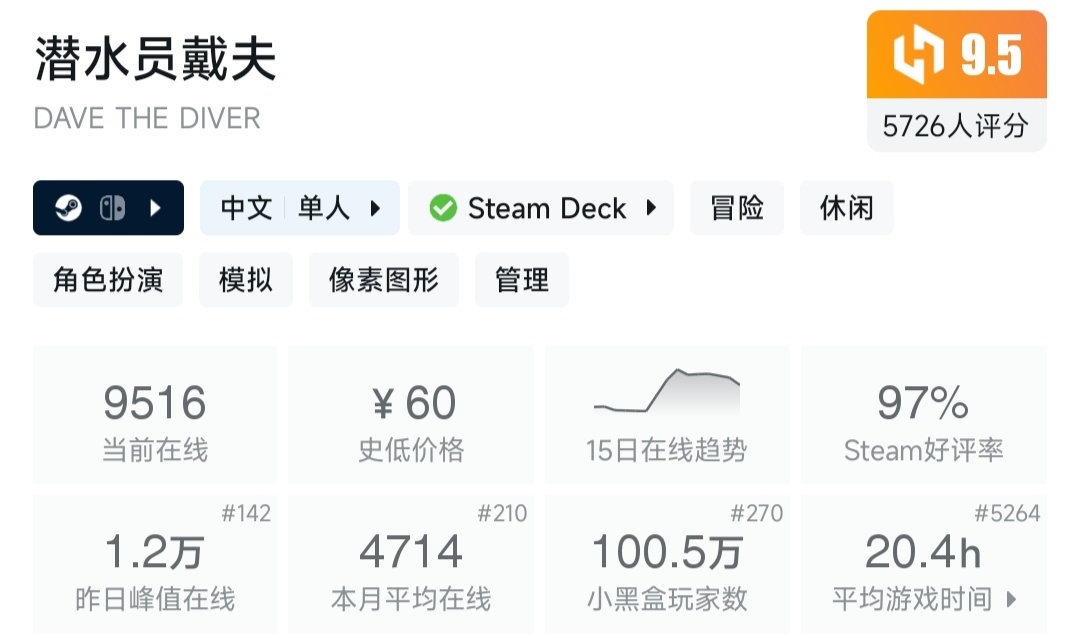Expand the 中文 单人 language details arrow
Screen dimensions: 1080x638
coord(376,208)
